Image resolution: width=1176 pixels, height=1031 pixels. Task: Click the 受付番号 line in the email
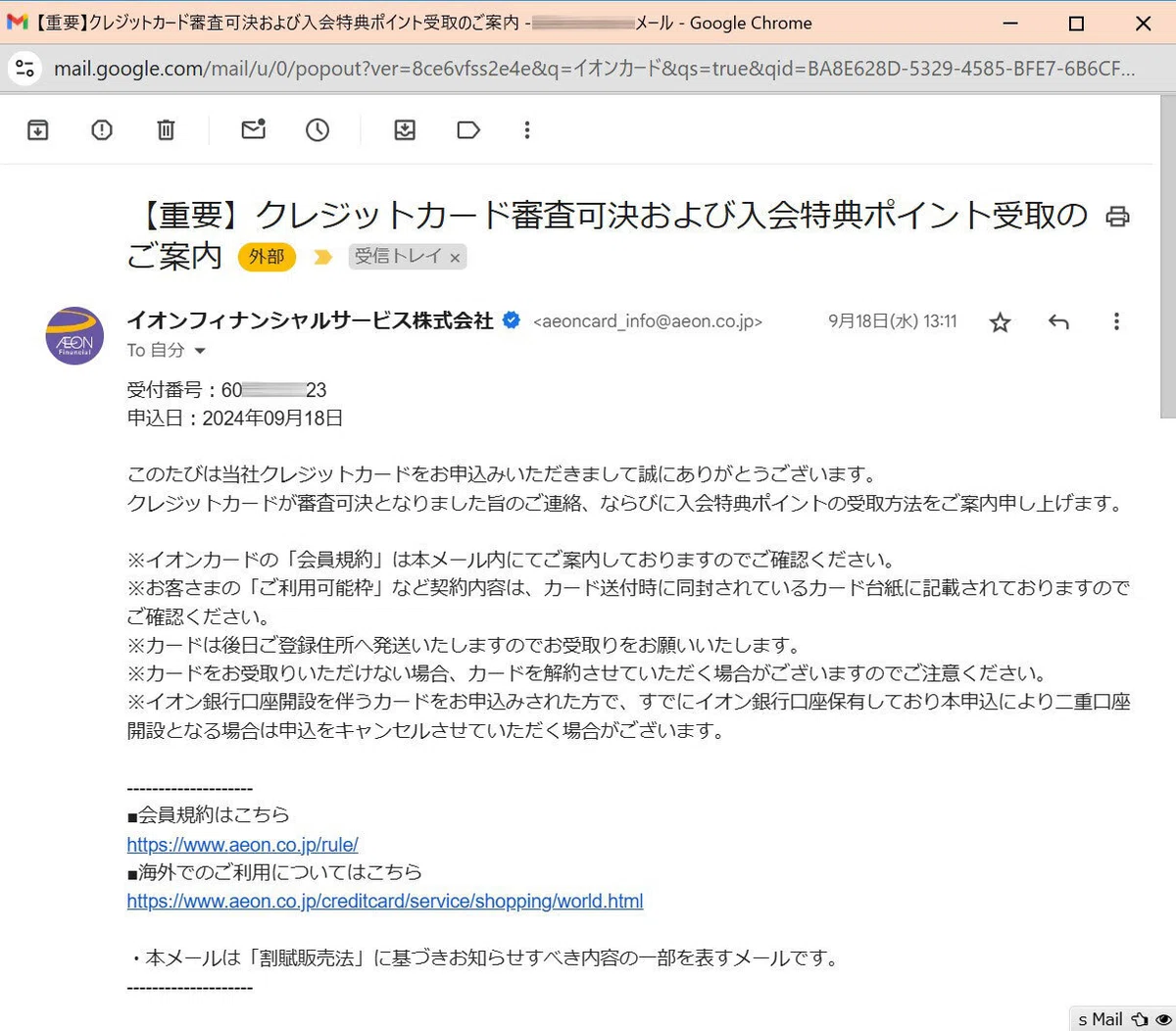click(227, 390)
